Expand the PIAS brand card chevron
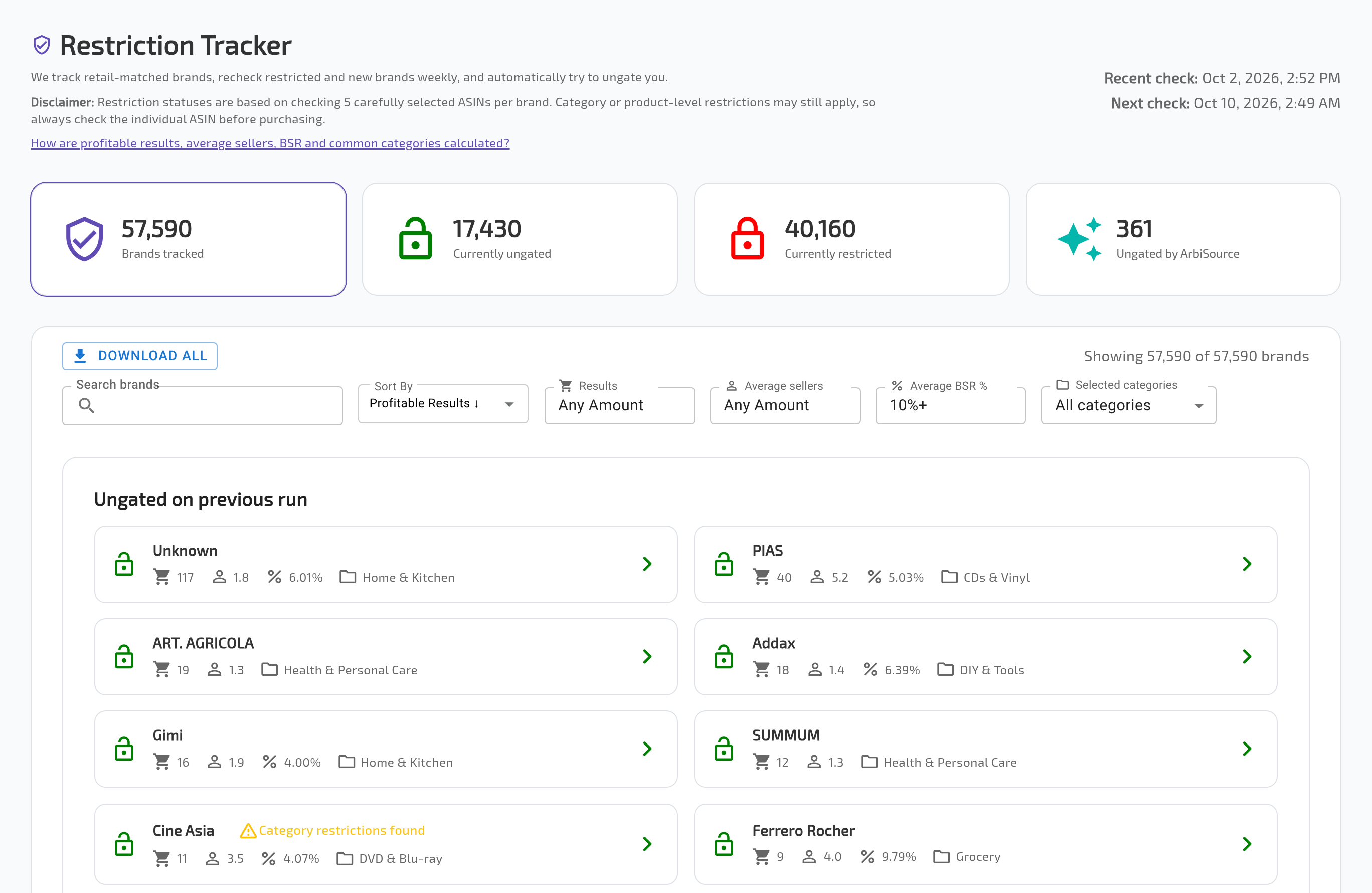Viewport: 1372px width, 893px height. (x=1247, y=564)
